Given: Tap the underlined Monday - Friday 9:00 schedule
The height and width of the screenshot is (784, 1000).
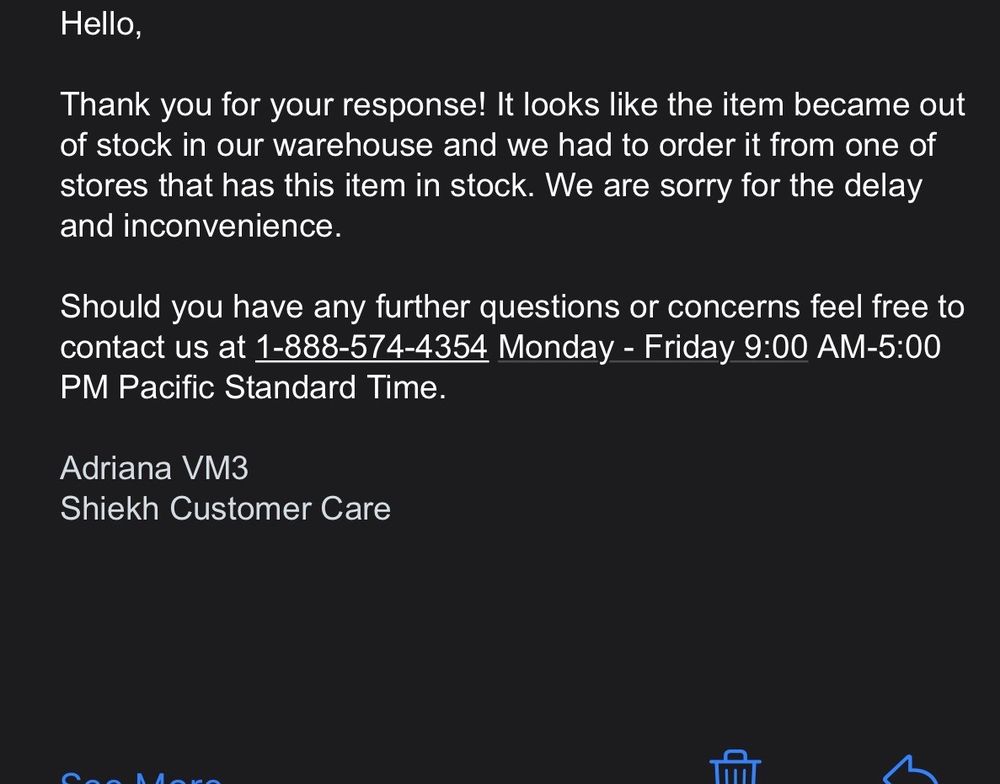Looking at the screenshot, I should coord(652,347).
